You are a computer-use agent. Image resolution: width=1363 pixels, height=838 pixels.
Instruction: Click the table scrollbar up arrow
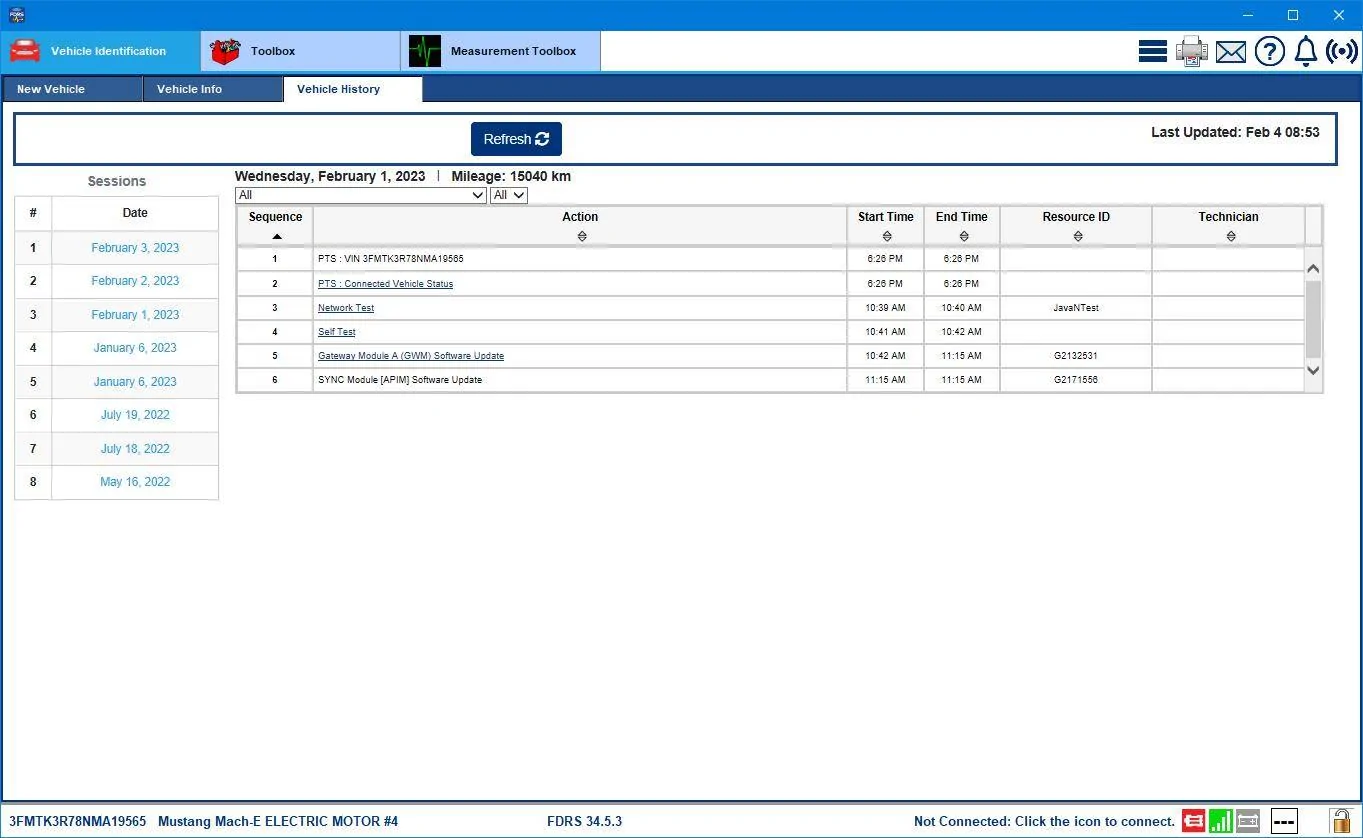pos(1314,269)
